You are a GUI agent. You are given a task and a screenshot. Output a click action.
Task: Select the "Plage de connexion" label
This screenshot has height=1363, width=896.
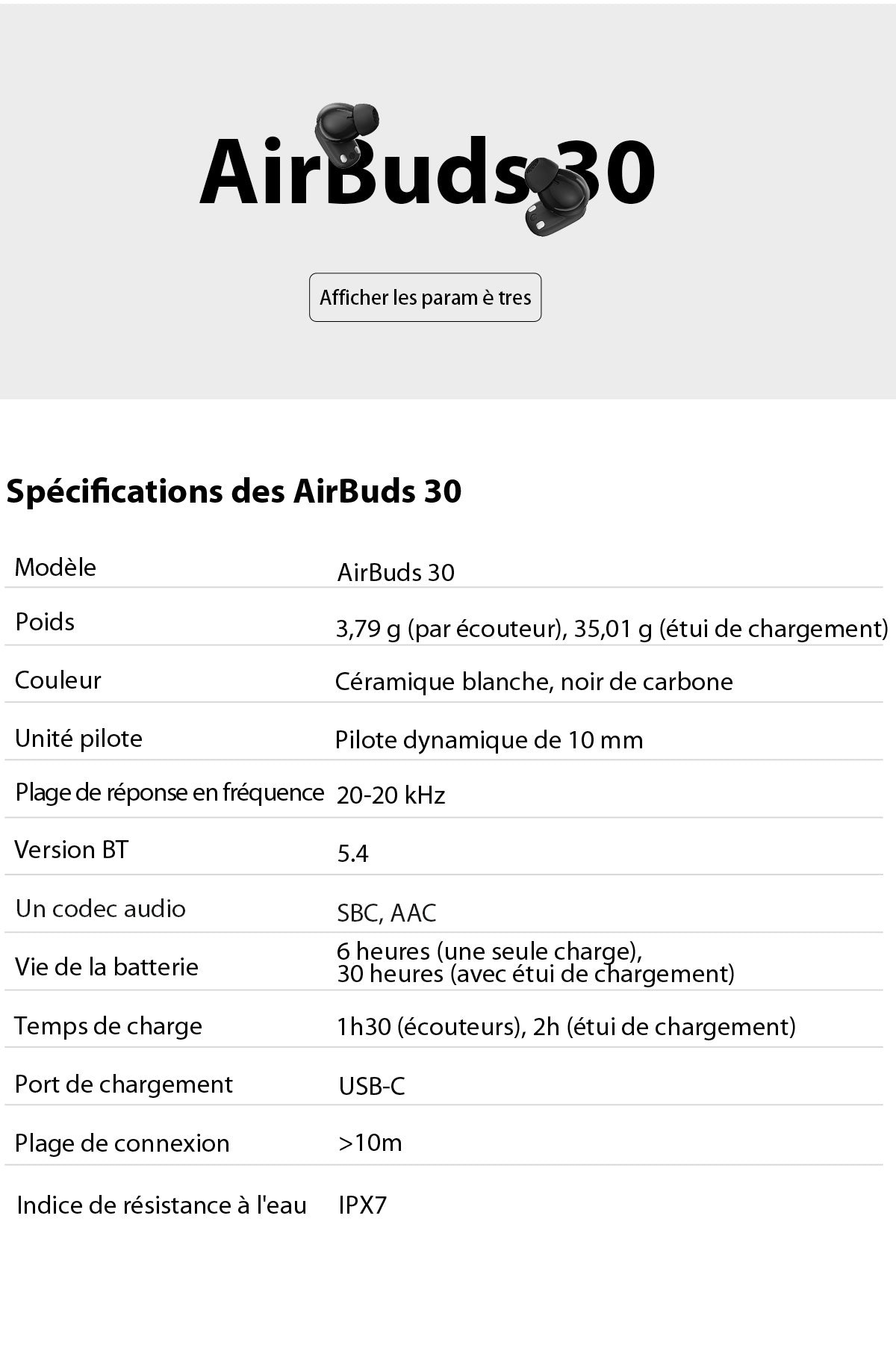[122, 1143]
